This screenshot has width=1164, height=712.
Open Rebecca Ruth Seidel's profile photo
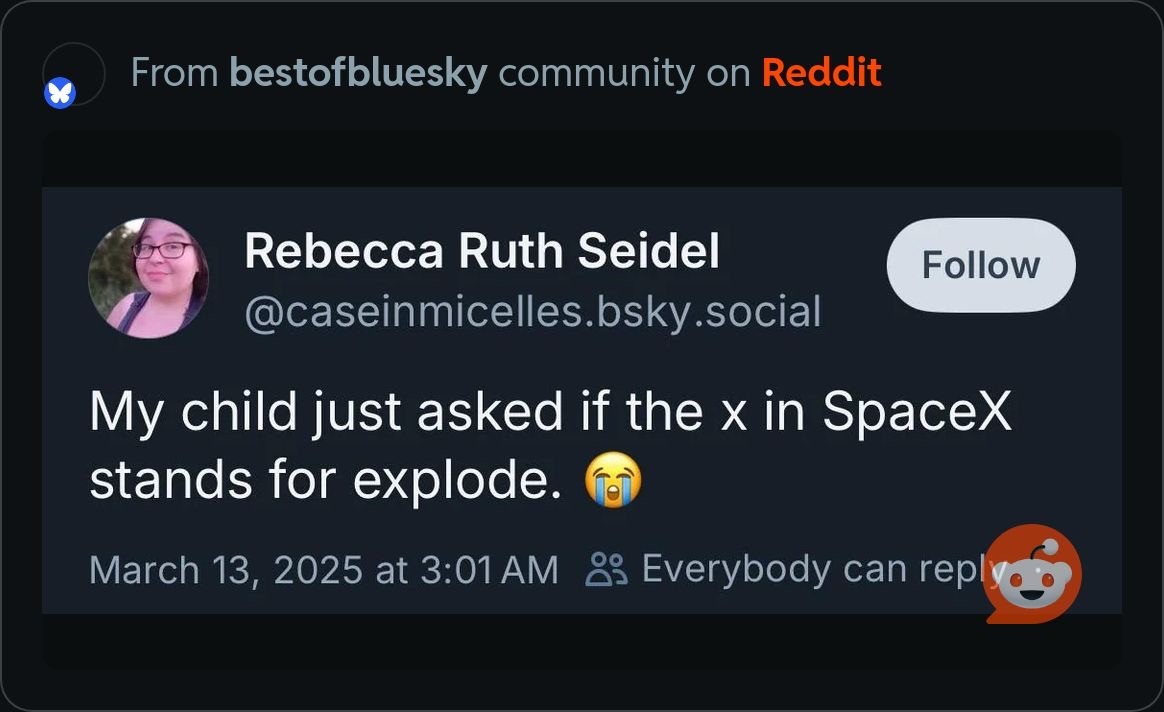click(x=148, y=277)
